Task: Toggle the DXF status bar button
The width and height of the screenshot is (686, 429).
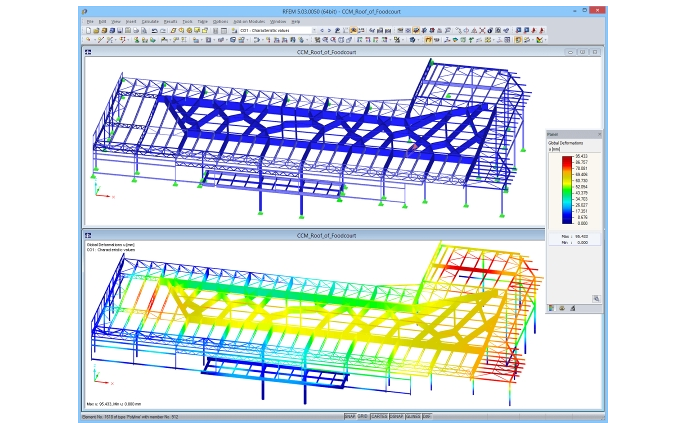Action: 427,417
